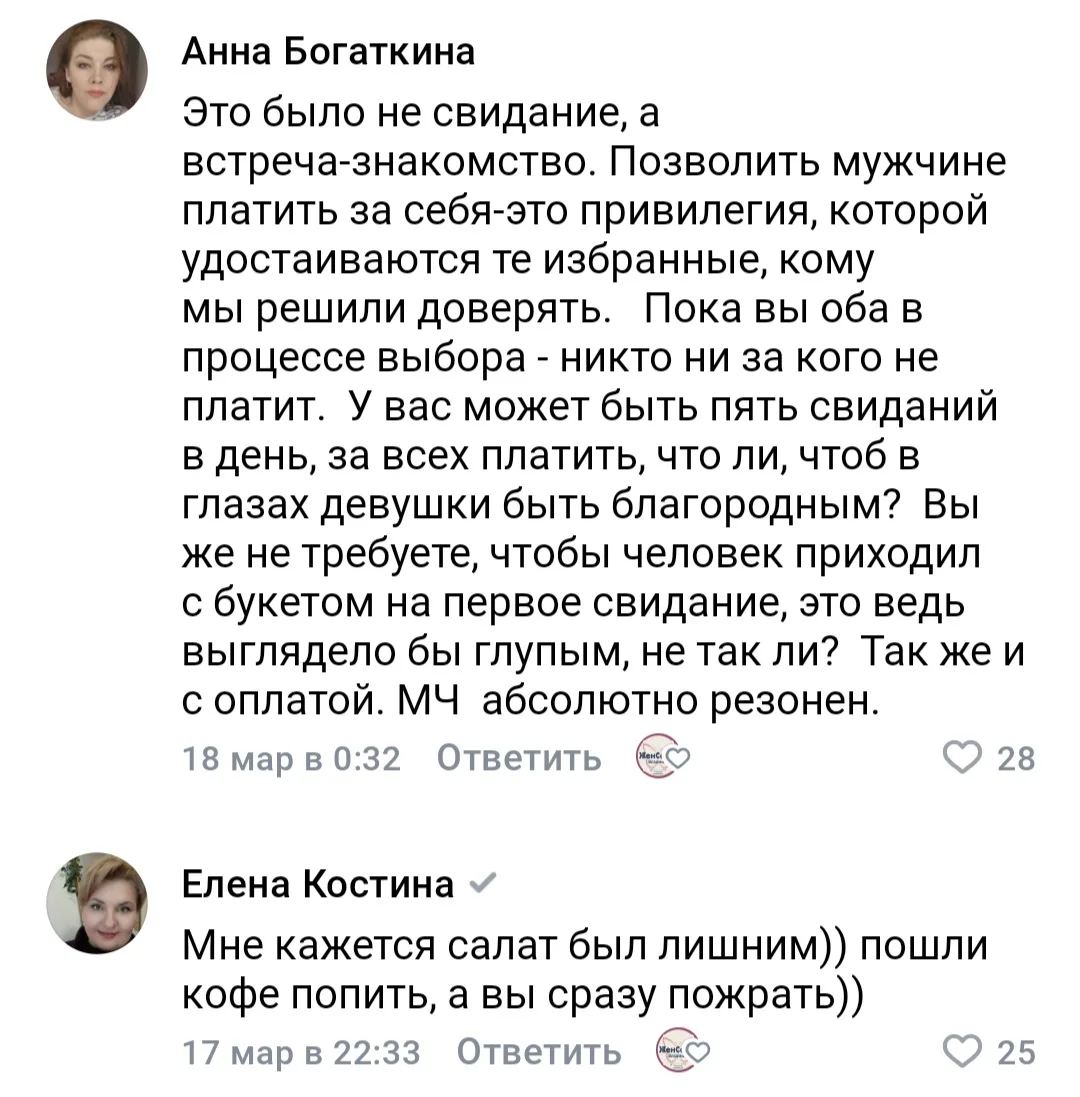Screen dimensions: 1080x1097
Task: Tap small heart overlapping badge under Anna's comment
Action: (676, 759)
